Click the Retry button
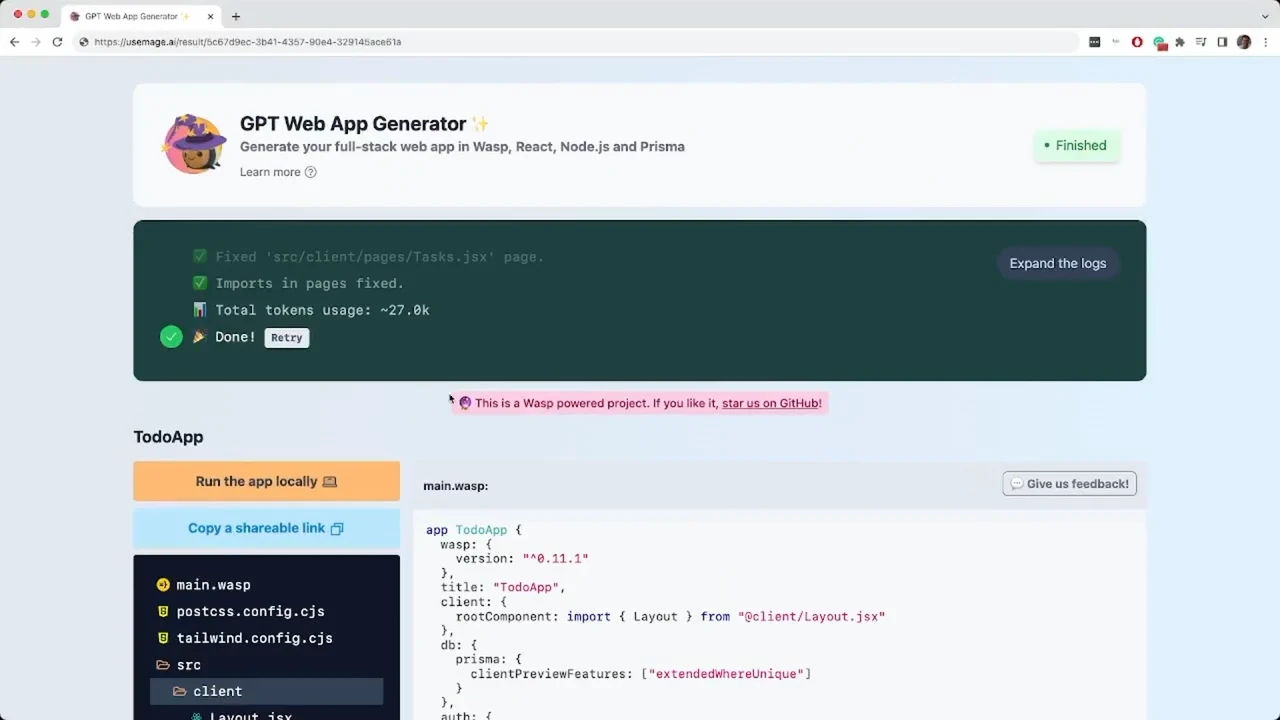 tap(286, 337)
